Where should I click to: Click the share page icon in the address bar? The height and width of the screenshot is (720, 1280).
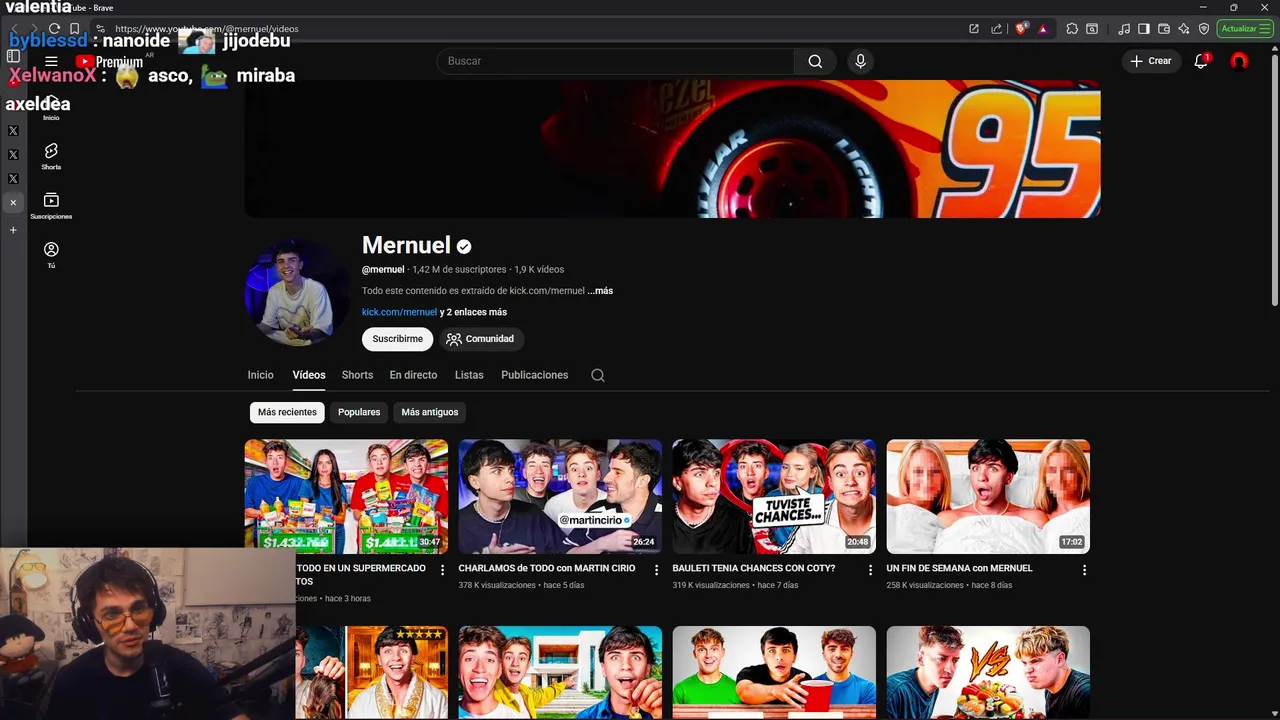(996, 29)
